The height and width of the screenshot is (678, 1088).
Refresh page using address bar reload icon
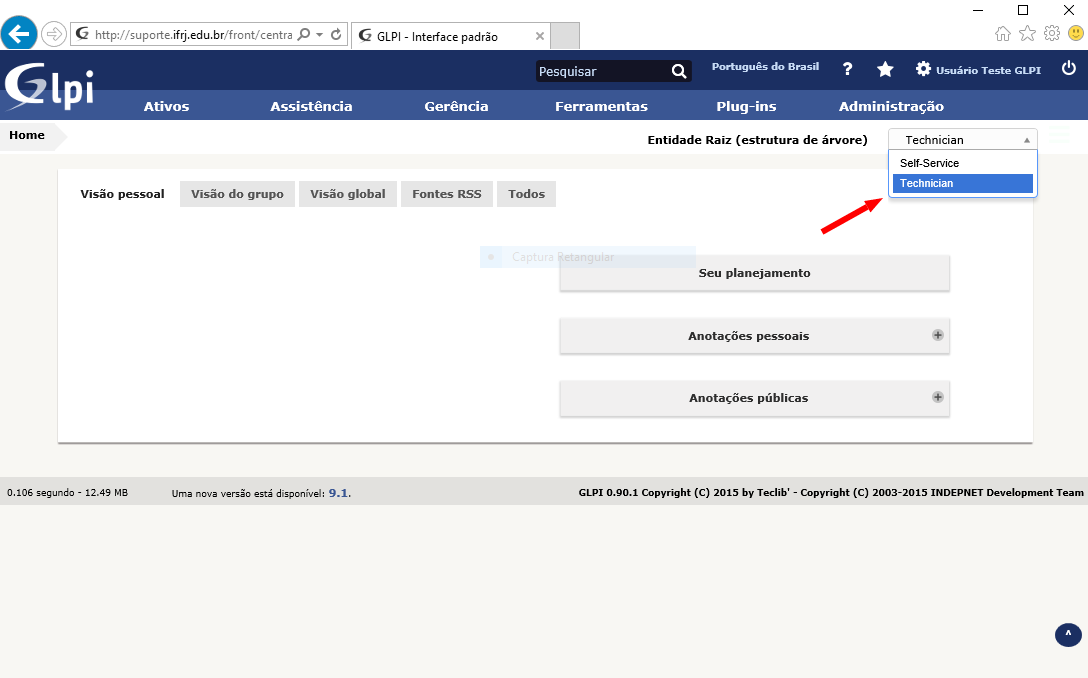(336, 35)
